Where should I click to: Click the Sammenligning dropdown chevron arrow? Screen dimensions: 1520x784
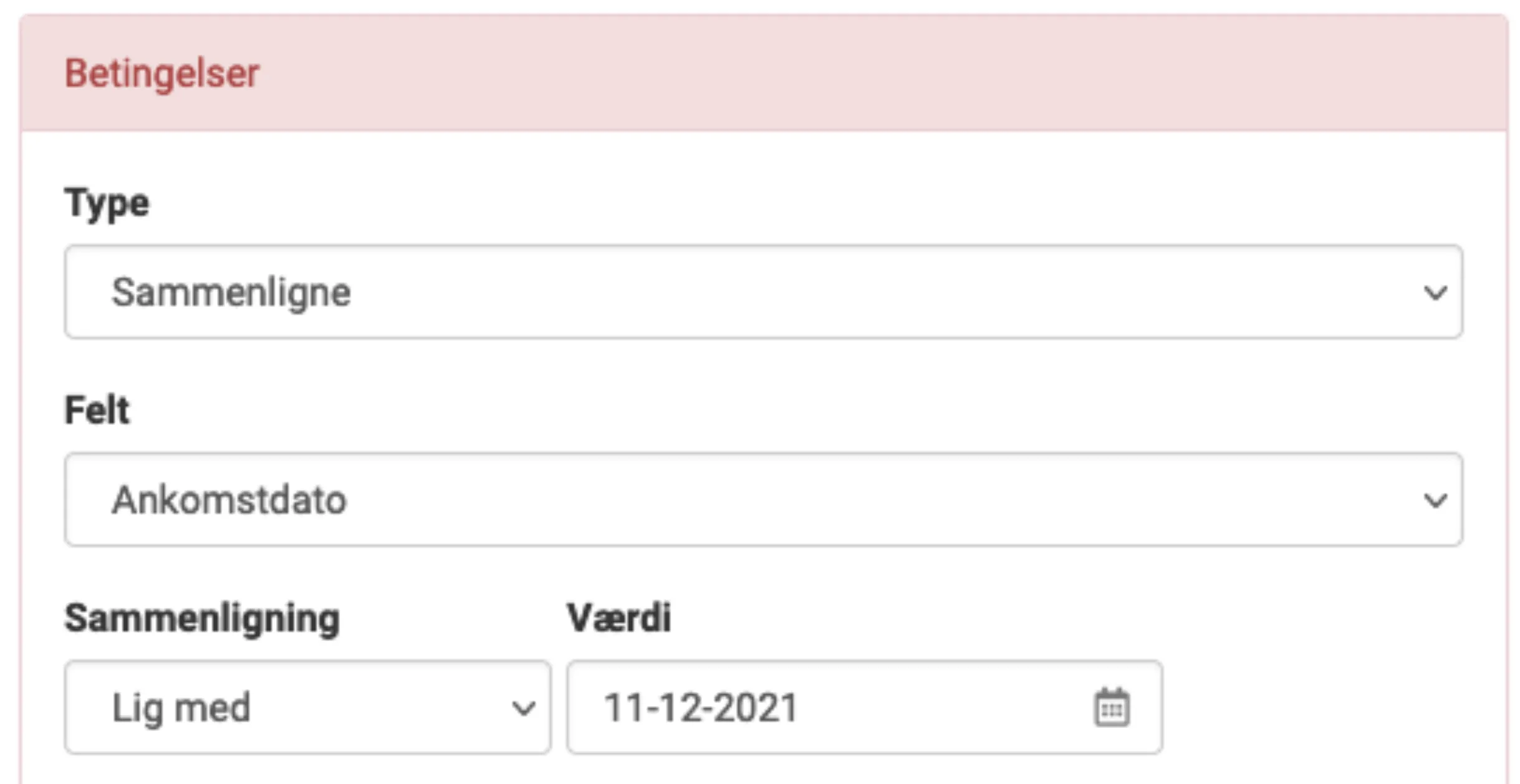[x=522, y=708]
